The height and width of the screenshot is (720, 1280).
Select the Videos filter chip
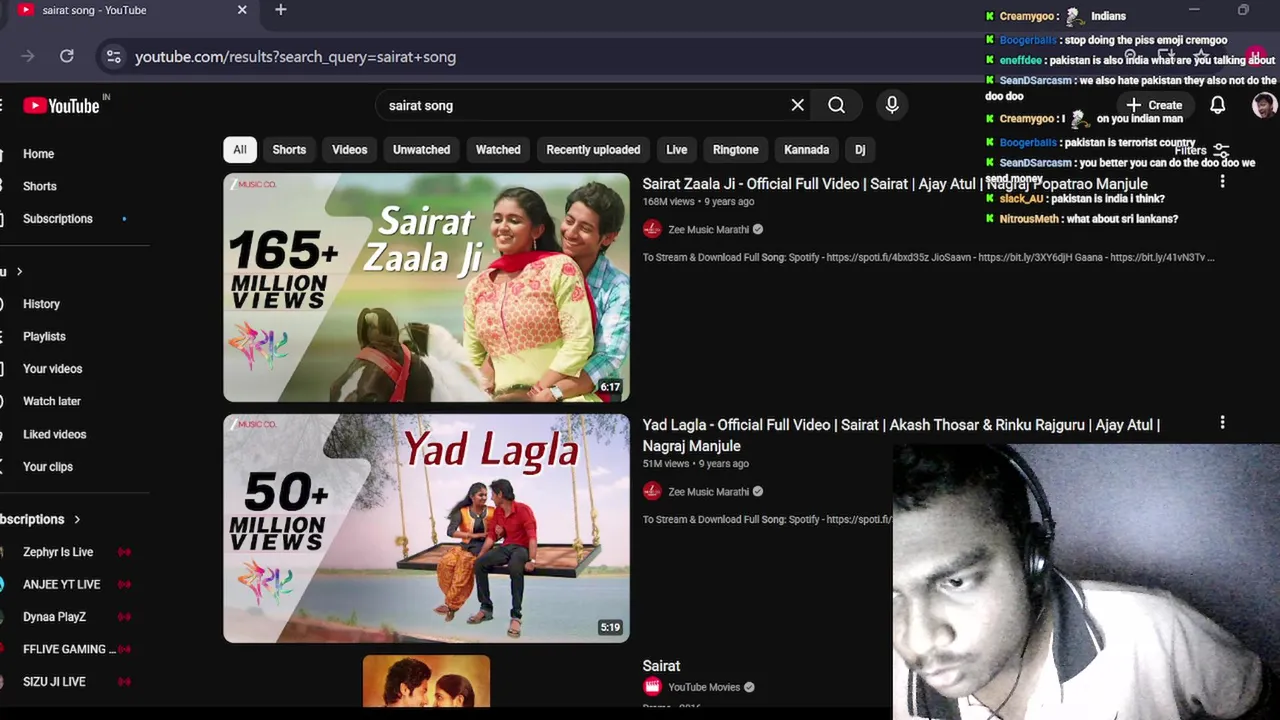click(x=350, y=150)
